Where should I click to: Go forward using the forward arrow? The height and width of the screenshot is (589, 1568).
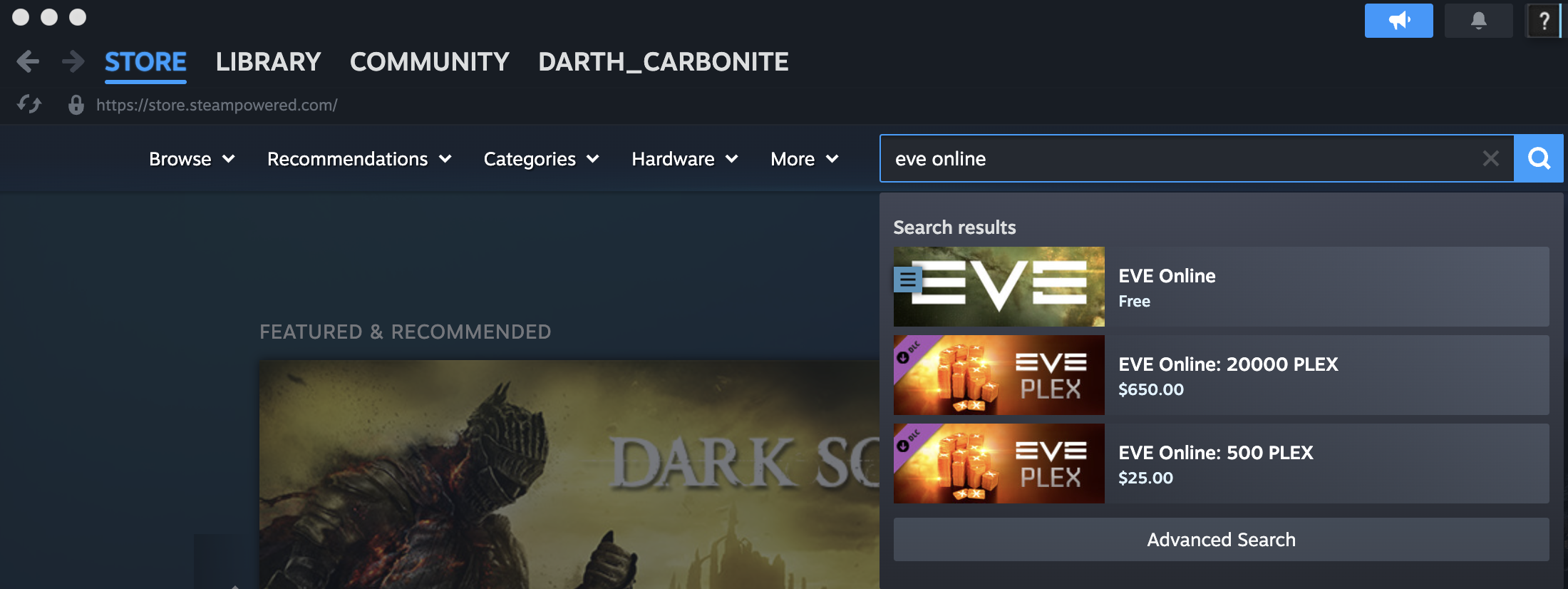click(x=73, y=61)
